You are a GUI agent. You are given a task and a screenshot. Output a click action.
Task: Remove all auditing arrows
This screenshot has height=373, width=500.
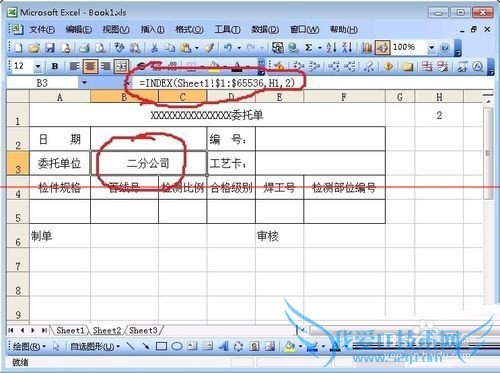coord(368,66)
